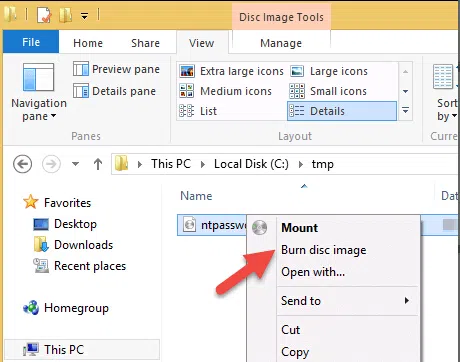The image size is (460, 362).
Task: Open Recent places in navigation pane
Action: 90,266
